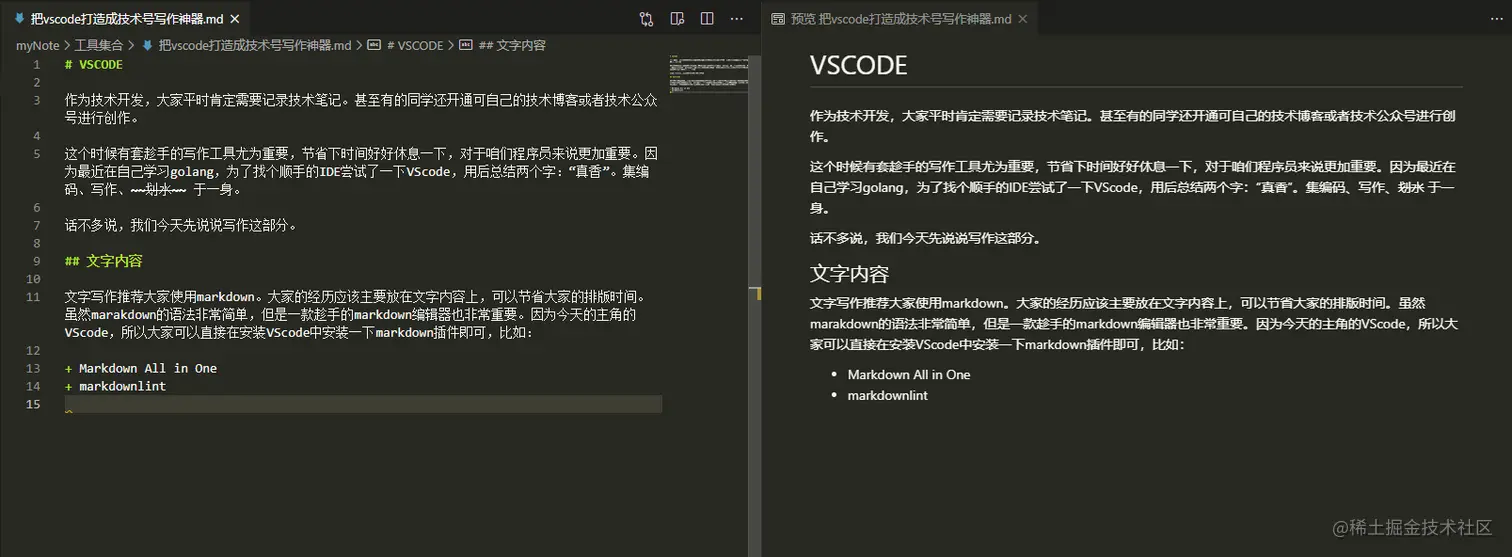The image size is (1512, 557).
Task: Click the preview icon on the 预览 tab
Action: click(x=777, y=18)
